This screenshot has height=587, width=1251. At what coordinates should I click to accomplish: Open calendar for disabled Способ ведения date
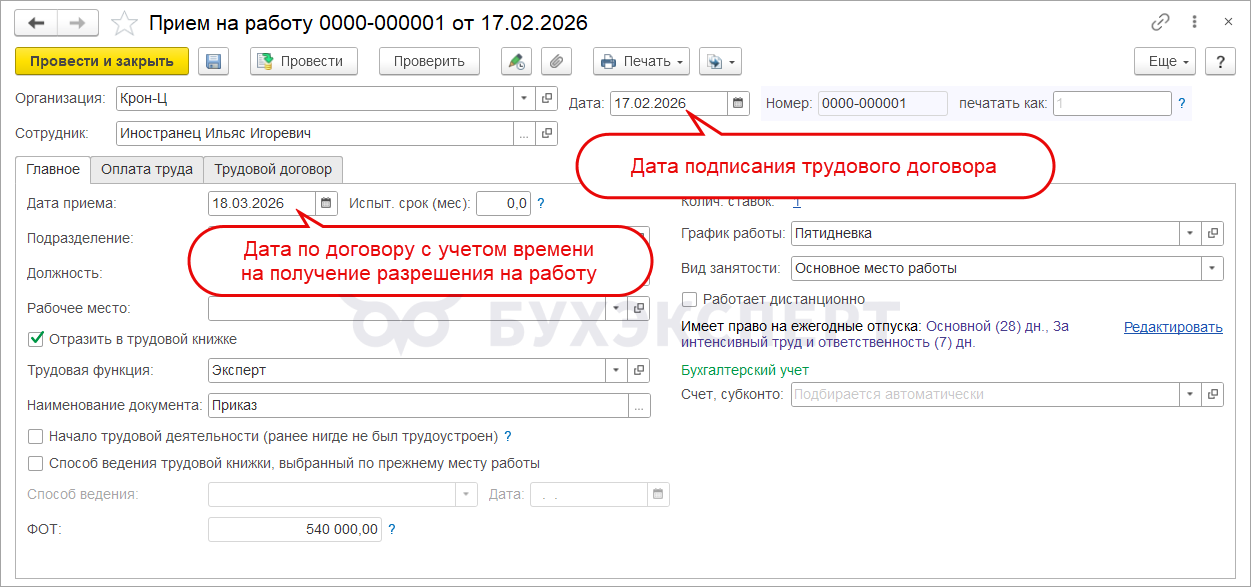tap(658, 494)
